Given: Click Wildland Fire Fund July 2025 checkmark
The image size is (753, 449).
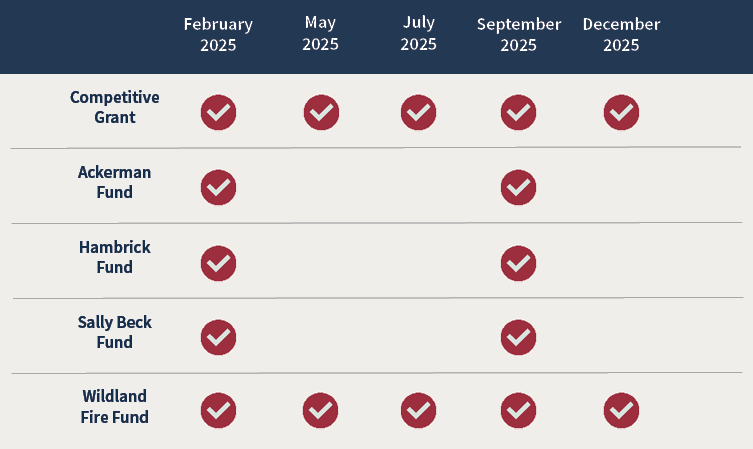Looking at the screenshot, I should click(419, 411).
